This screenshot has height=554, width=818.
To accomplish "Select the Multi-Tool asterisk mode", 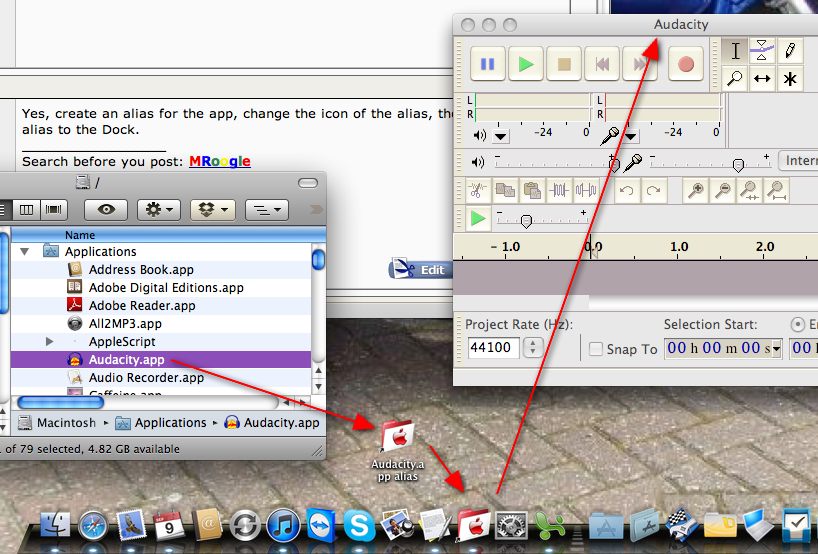I will coord(790,79).
